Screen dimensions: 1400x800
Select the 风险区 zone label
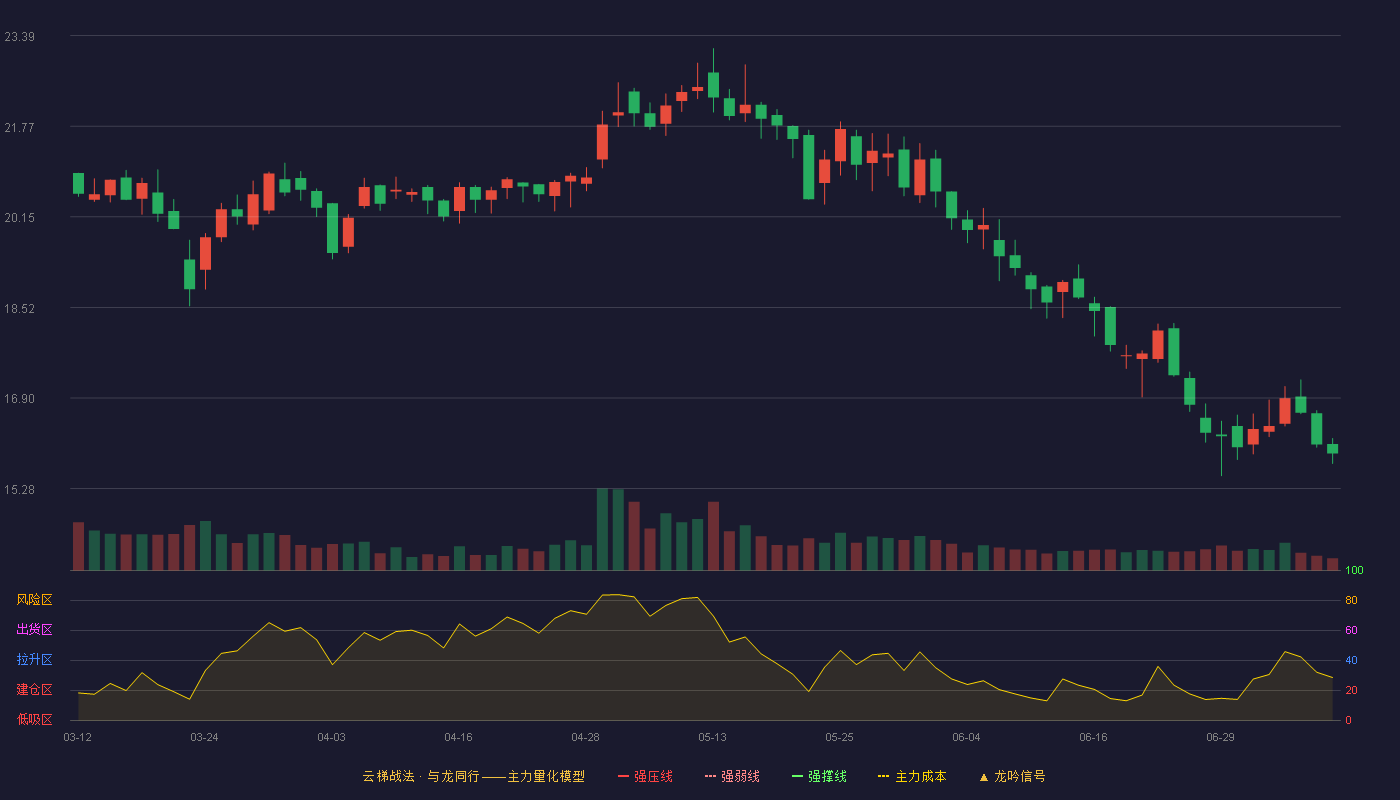(x=34, y=600)
